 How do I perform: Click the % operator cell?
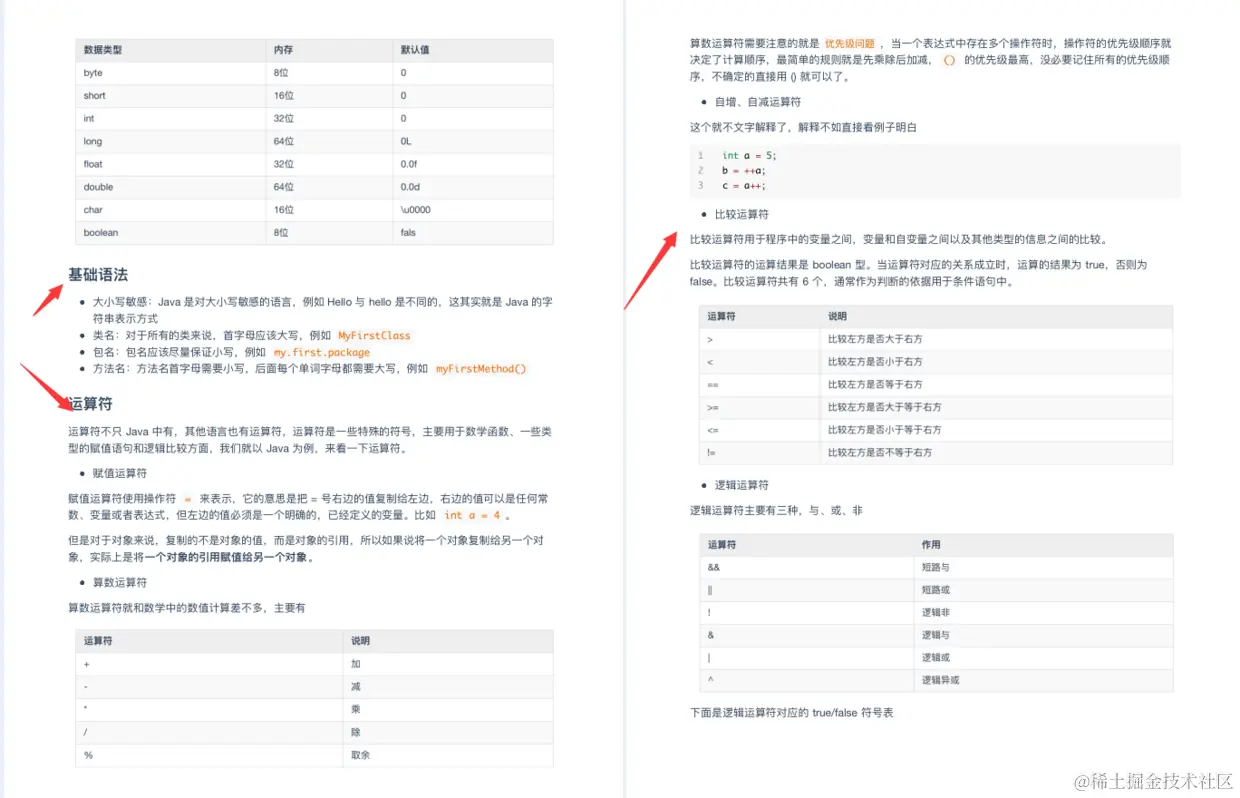[x=209, y=755]
